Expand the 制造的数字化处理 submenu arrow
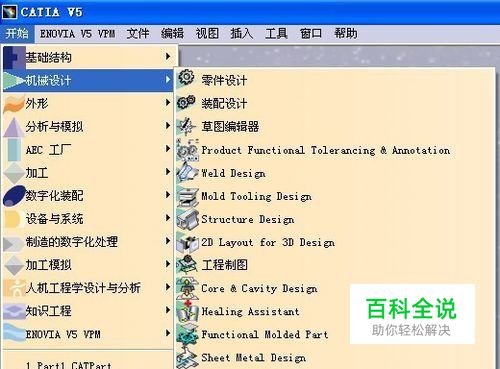The image size is (500, 369). pyautogui.click(x=168, y=240)
